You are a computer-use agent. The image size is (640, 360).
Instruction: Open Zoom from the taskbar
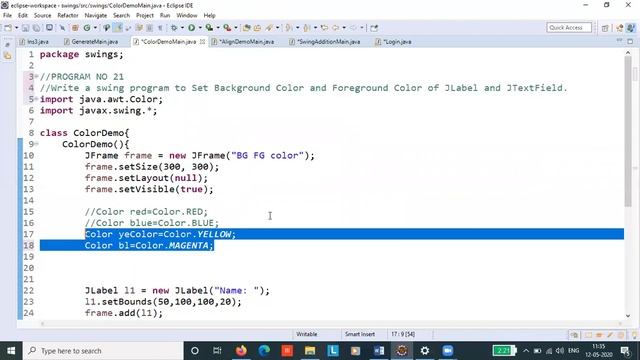tap(447, 351)
